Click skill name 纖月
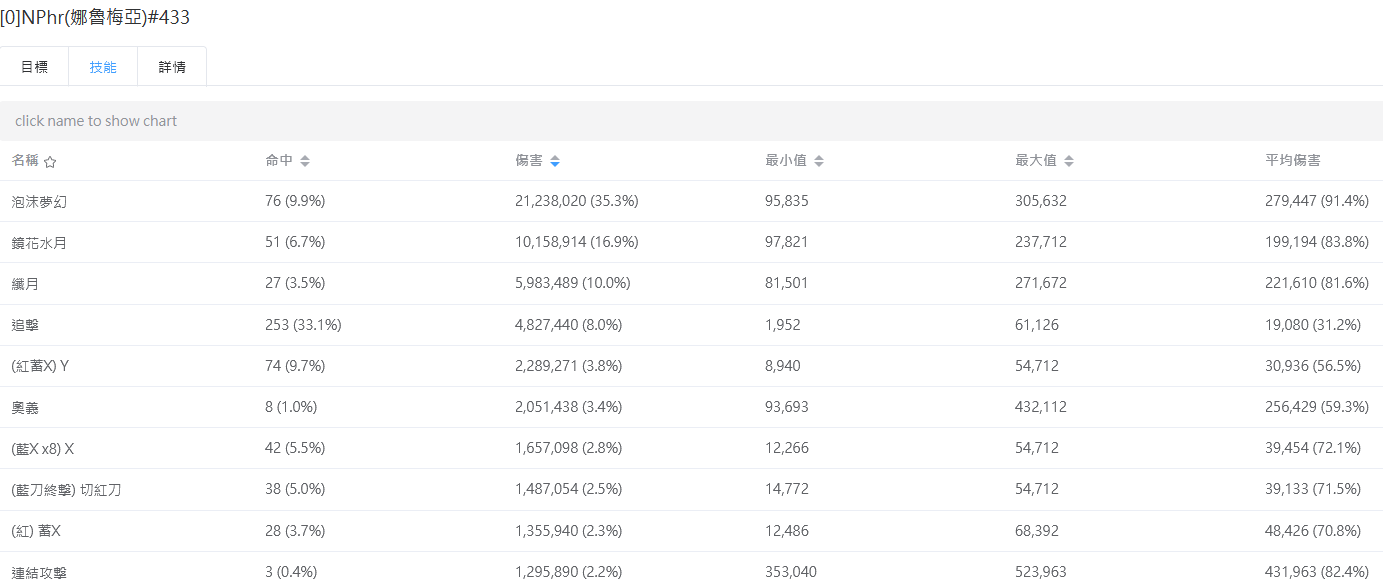This screenshot has height=586, width=1383. pyautogui.click(x=25, y=284)
